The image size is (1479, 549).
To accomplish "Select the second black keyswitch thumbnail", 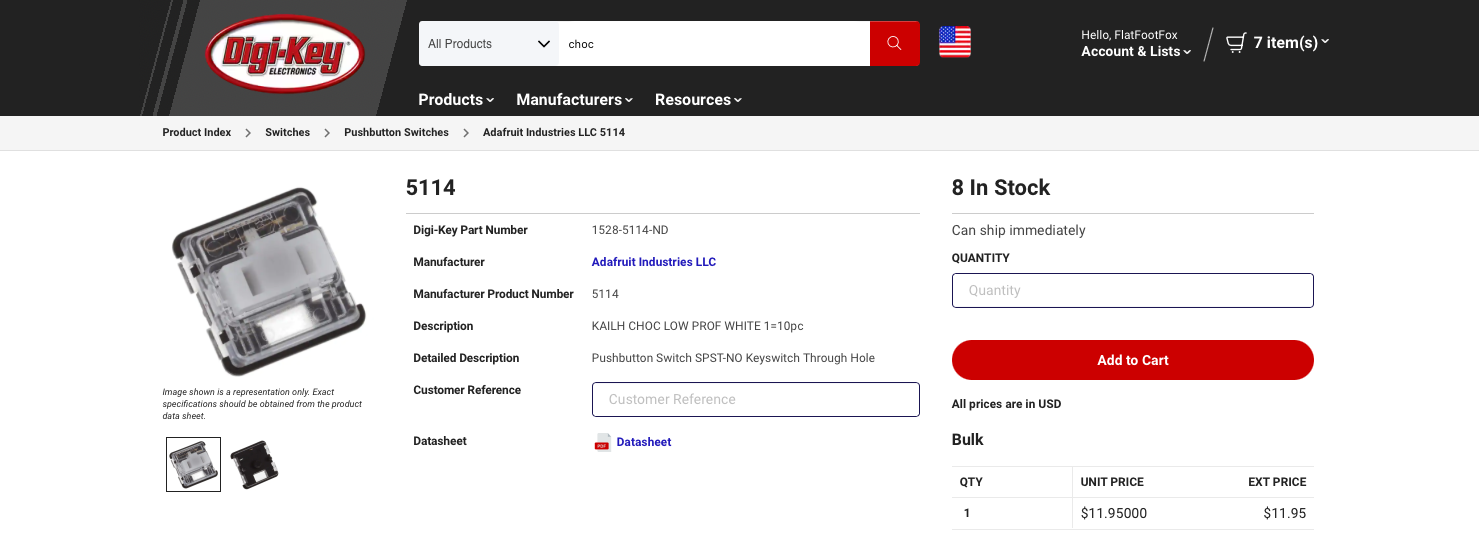I will click(x=254, y=464).
